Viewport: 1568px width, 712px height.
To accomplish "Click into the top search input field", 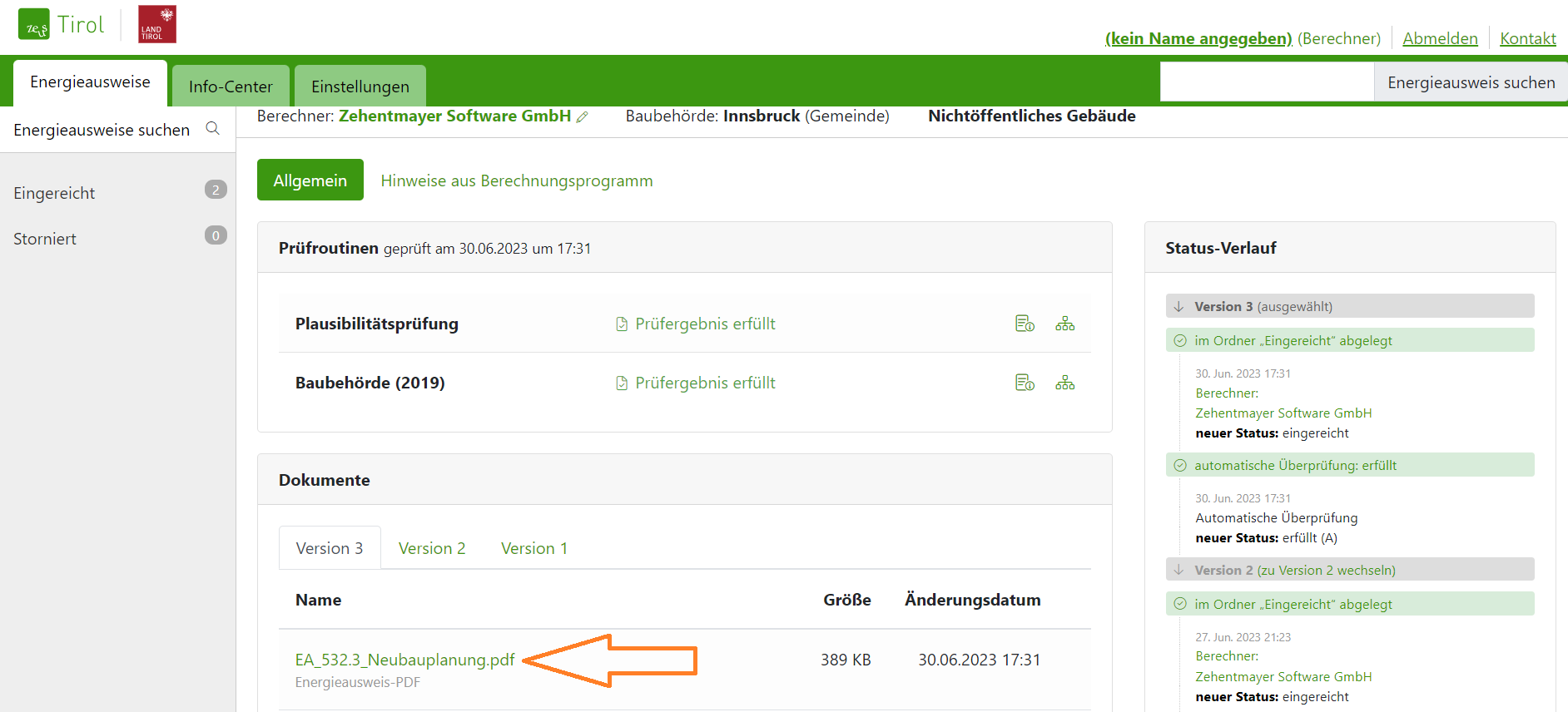I will pyautogui.click(x=1267, y=82).
